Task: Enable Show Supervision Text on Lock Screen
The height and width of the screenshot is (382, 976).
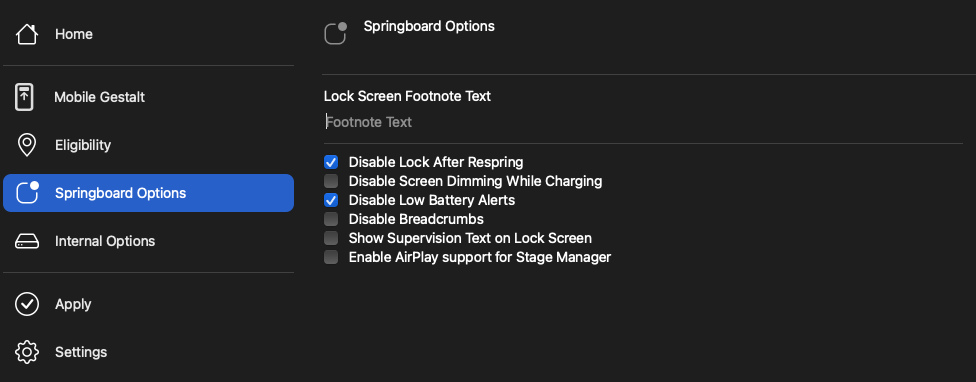Action: (331, 238)
